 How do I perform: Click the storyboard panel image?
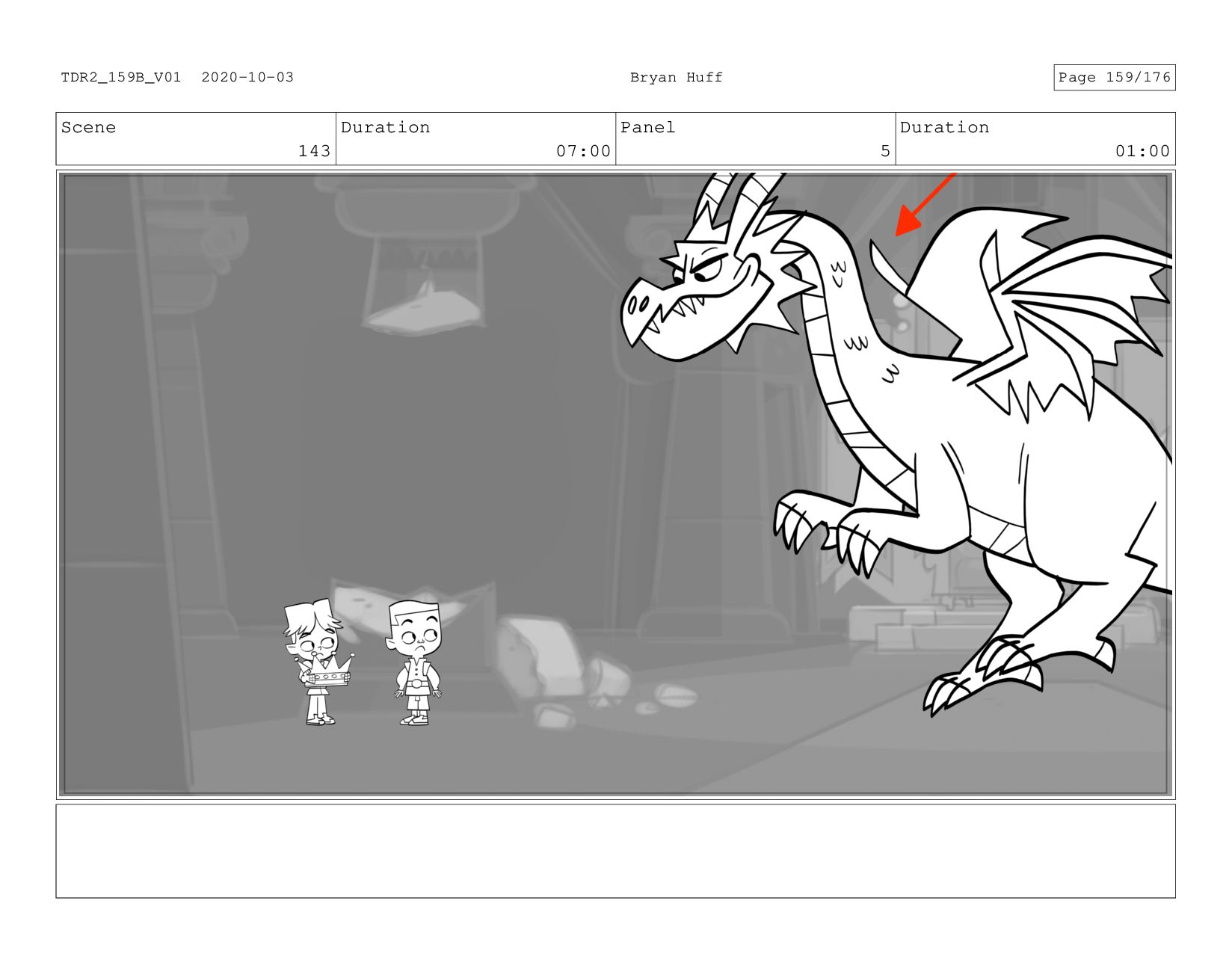[615, 484]
